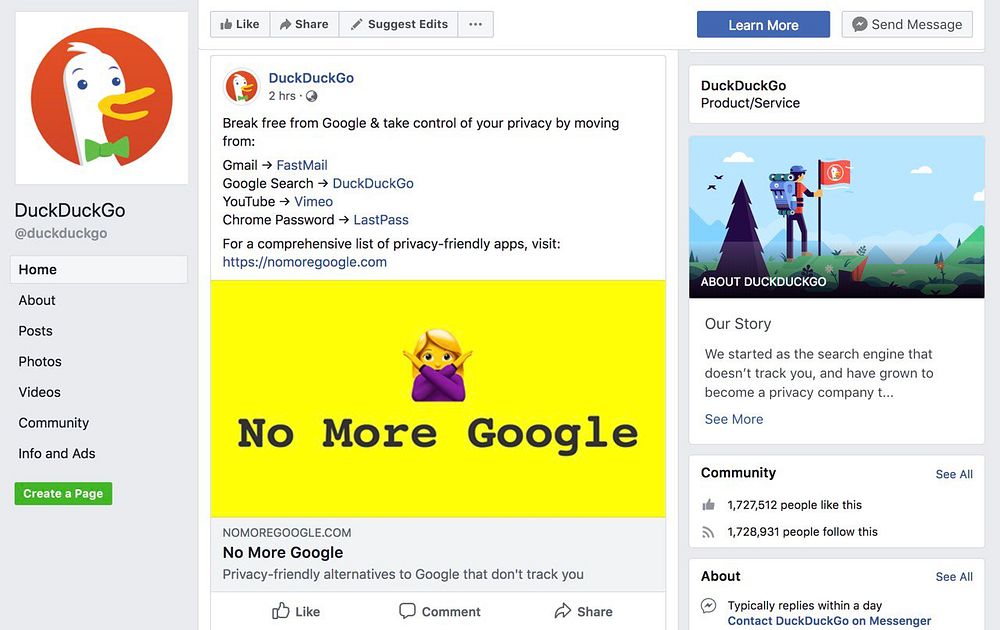Click 1,728,931 people follow this
The image size is (1000, 630).
[x=802, y=532]
